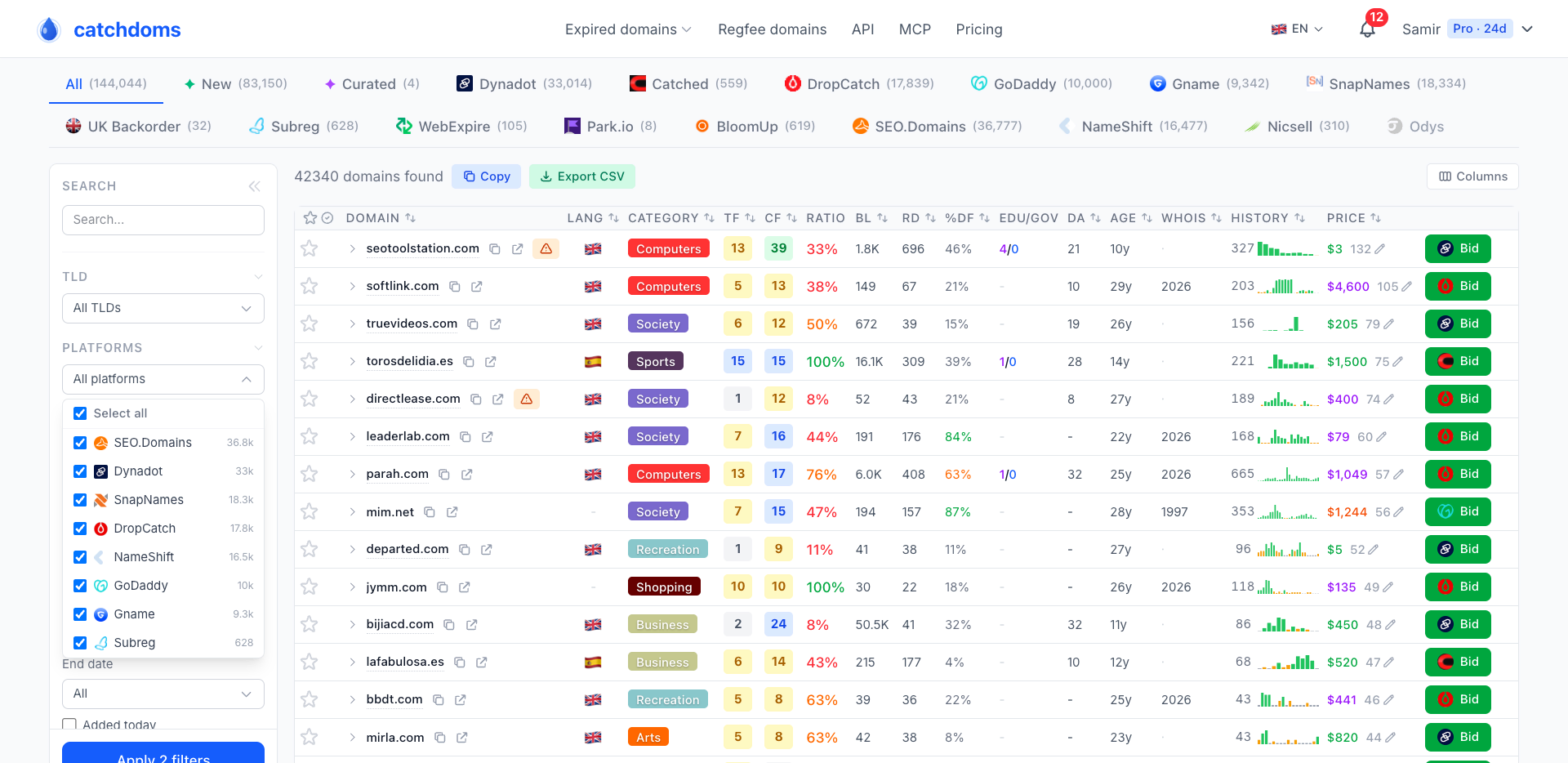Viewport: 1568px width, 763px height.
Task: Click the Computers category badge for parah.com
Action: (x=668, y=474)
